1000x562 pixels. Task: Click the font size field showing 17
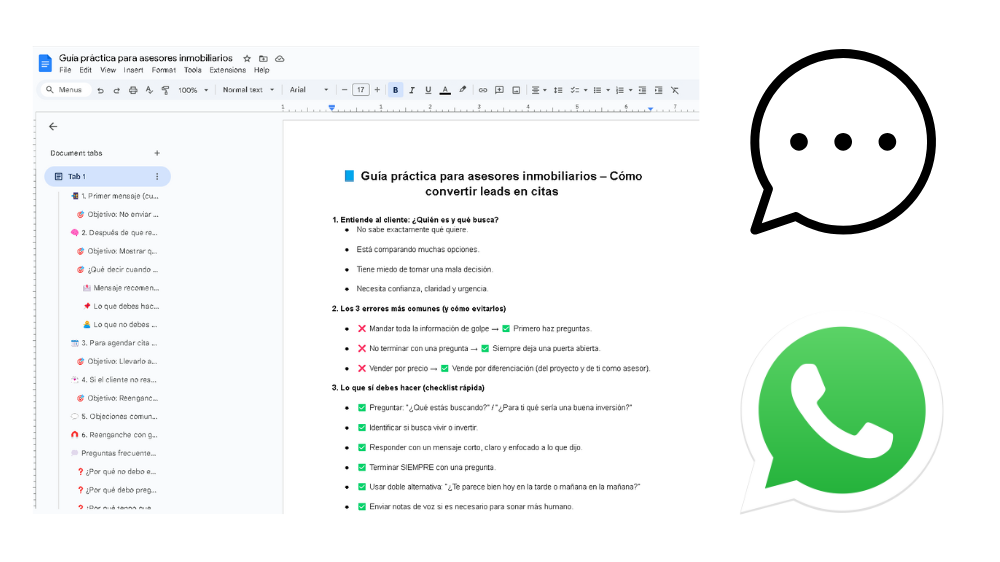(x=360, y=90)
